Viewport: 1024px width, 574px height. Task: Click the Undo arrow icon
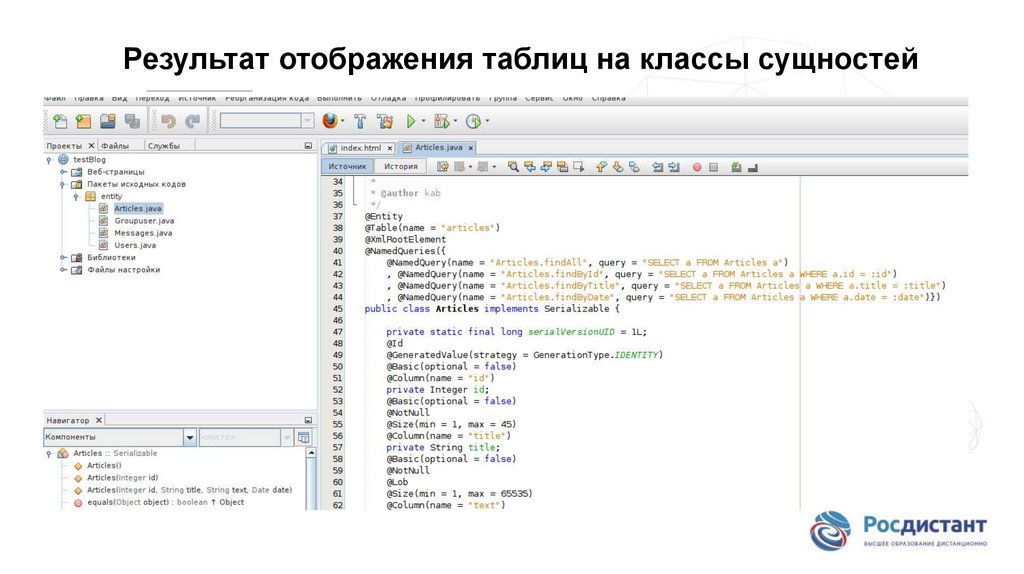point(168,121)
